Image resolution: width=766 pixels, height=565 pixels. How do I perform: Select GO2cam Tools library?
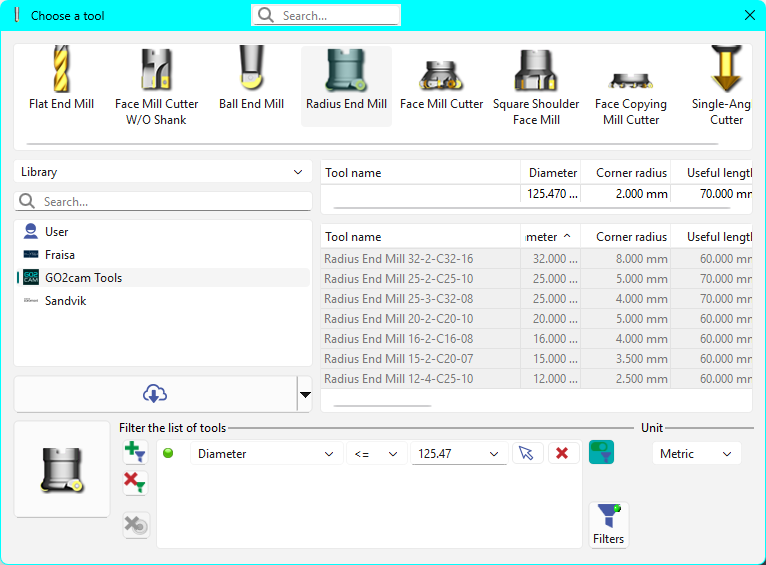point(83,278)
